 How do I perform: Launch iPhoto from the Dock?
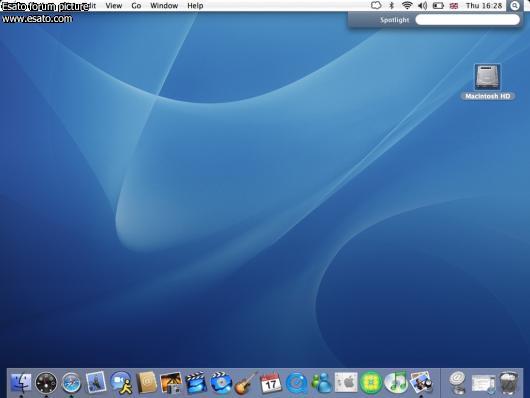(x=171, y=383)
